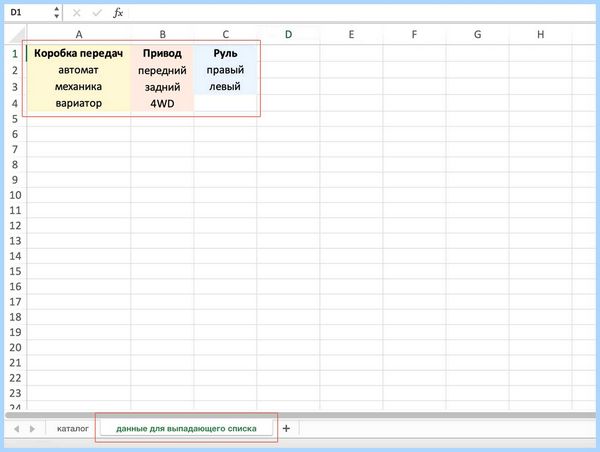Select row 1 header
The height and width of the screenshot is (452, 600).
click(15, 54)
